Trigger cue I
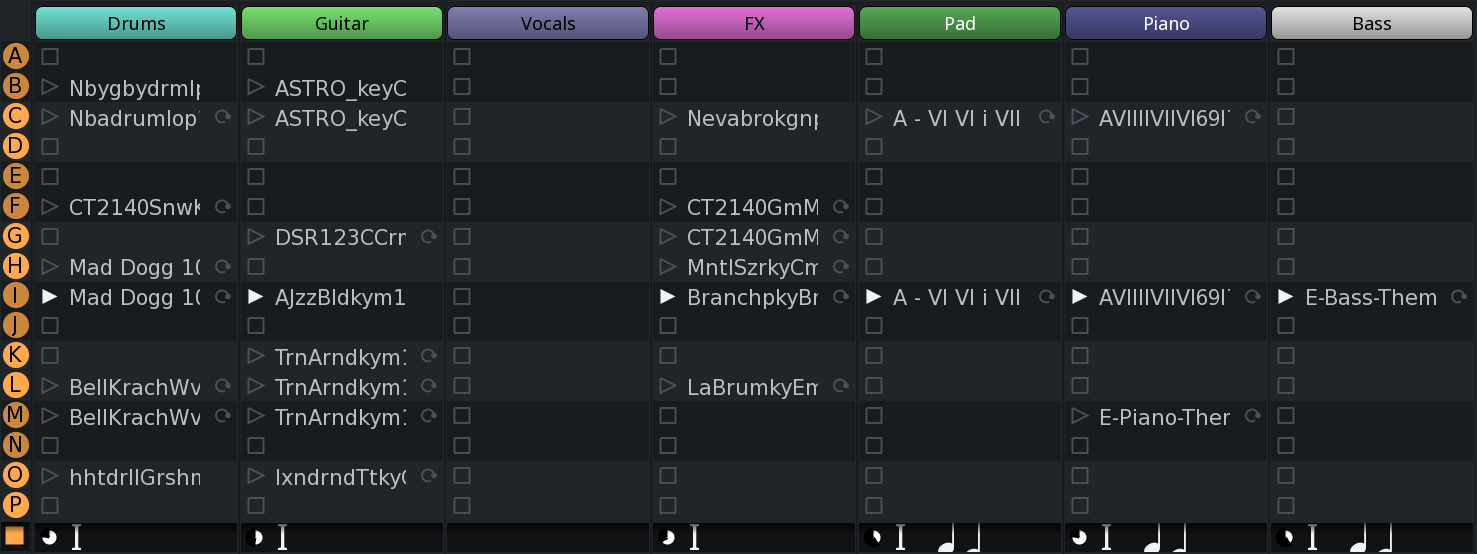This screenshot has width=1477, height=554. (x=15, y=295)
